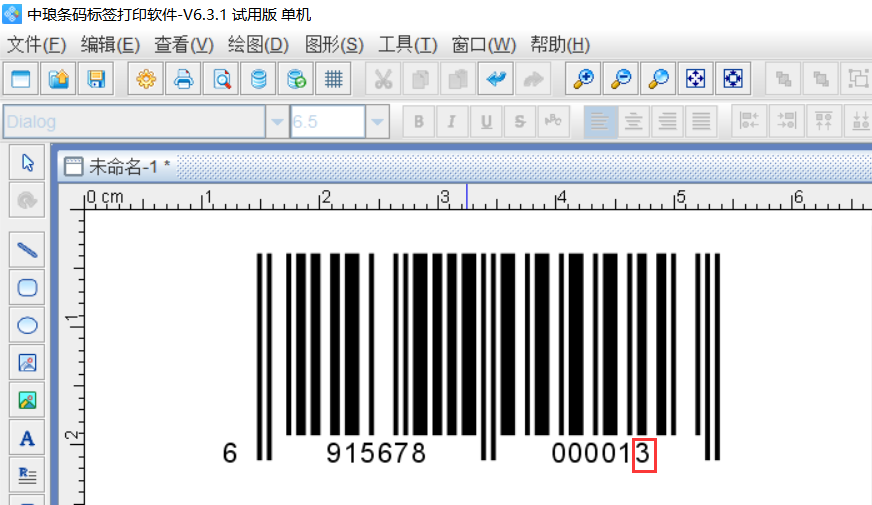Click the paste clipboard icon

[458, 79]
